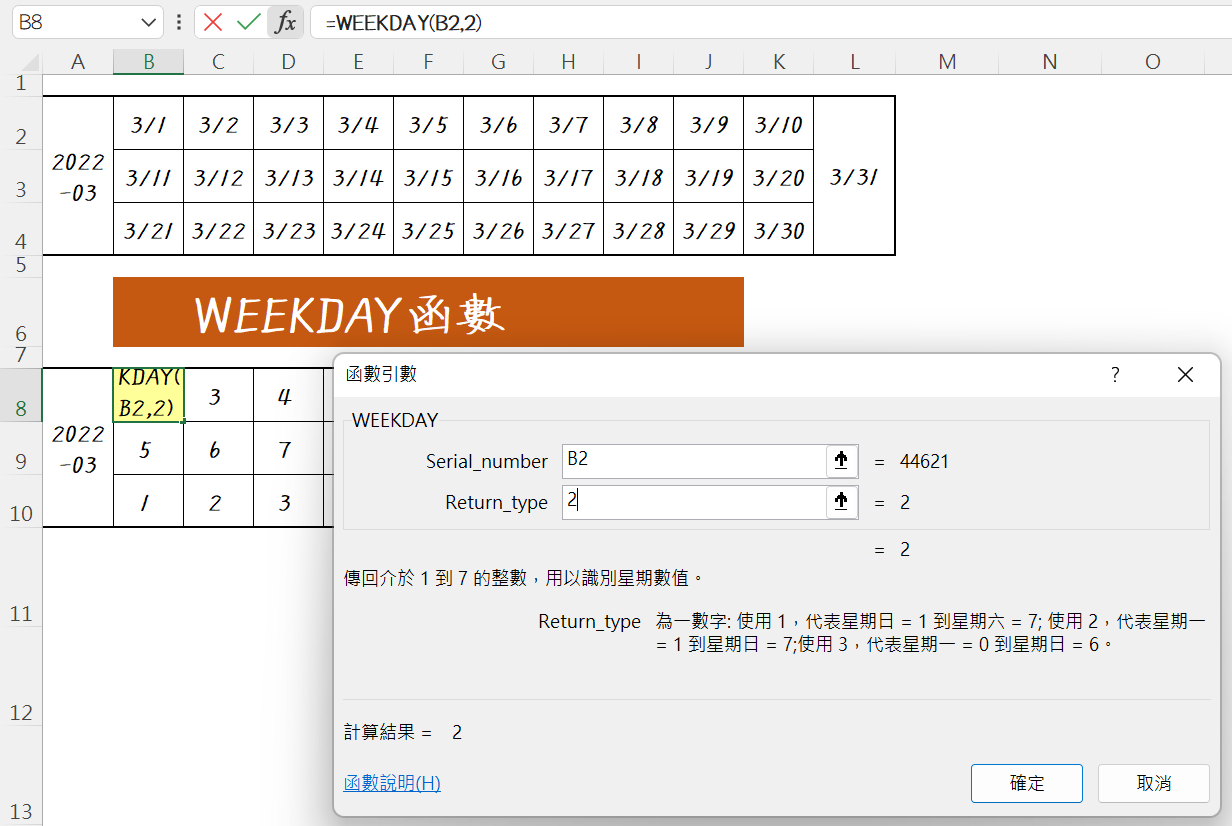
Task: Open Insert Function via the fx icon
Action: click(x=286, y=22)
